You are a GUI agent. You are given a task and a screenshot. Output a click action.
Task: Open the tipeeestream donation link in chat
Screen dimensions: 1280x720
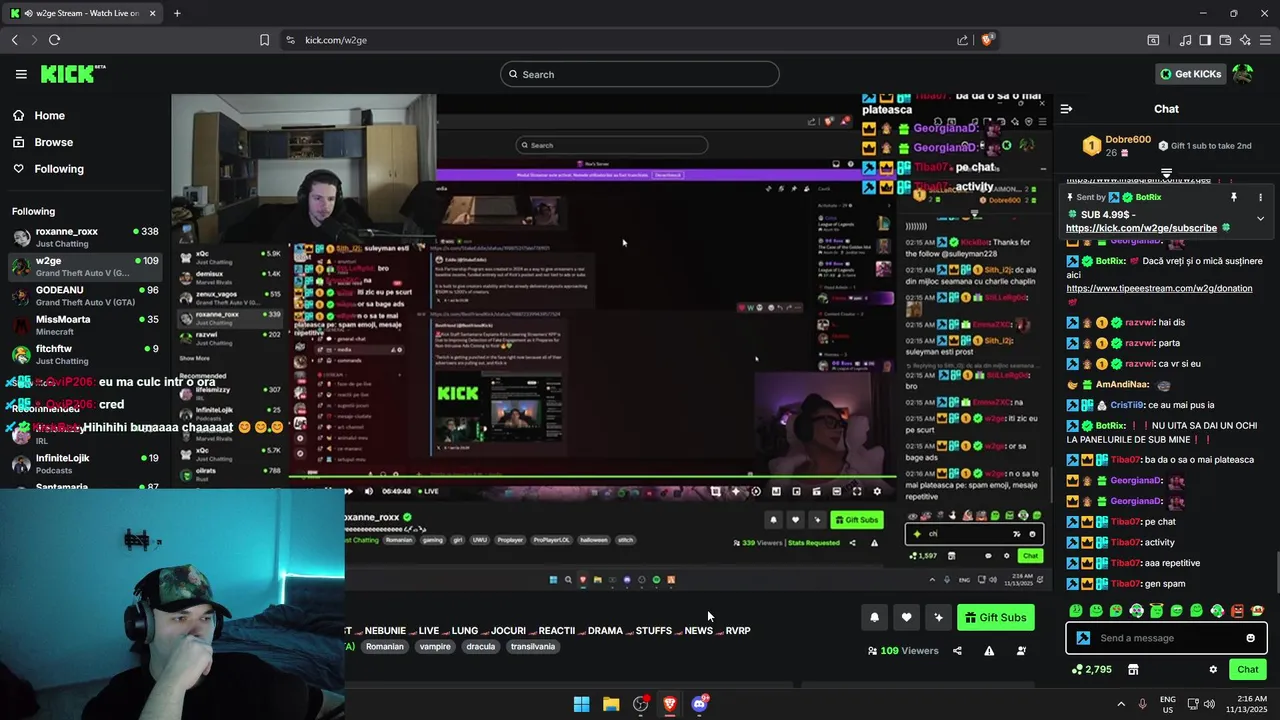pos(1159,288)
